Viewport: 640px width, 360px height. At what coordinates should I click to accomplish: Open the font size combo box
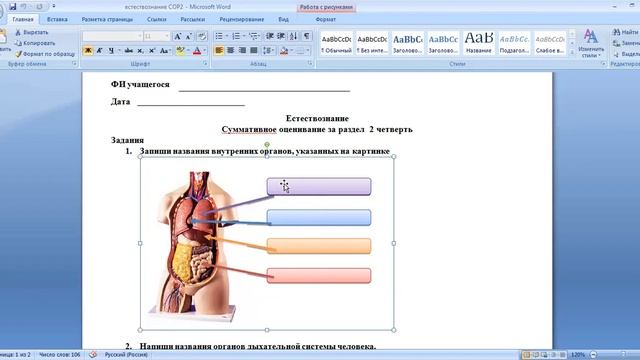point(156,36)
